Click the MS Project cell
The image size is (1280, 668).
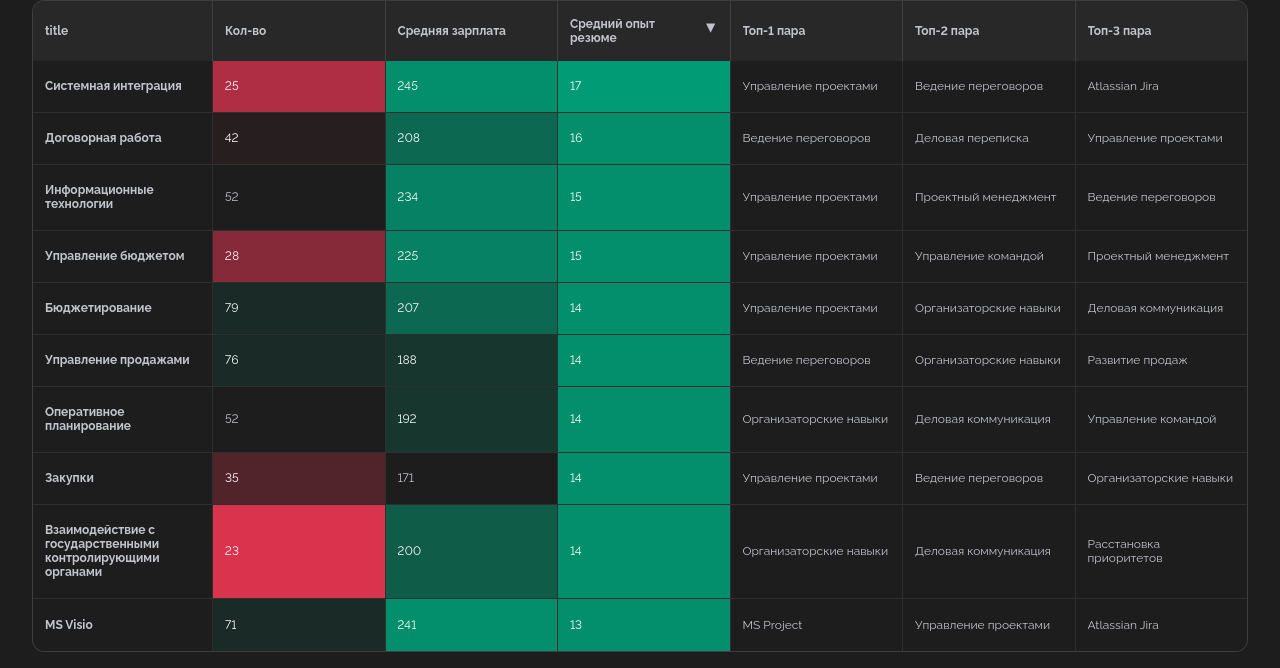coord(772,625)
